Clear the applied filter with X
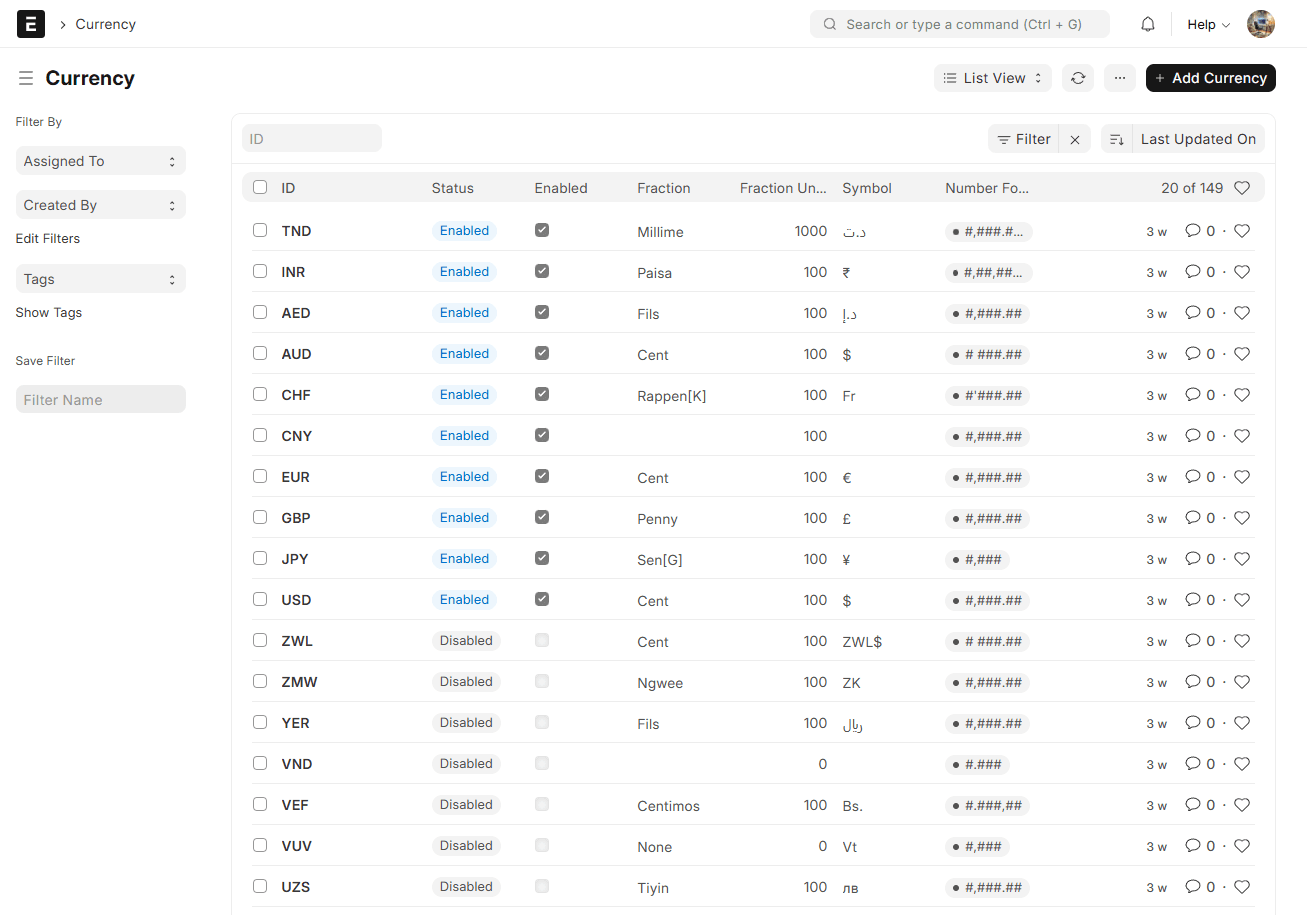This screenshot has width=1307, height=915. tap(1075, 139)
